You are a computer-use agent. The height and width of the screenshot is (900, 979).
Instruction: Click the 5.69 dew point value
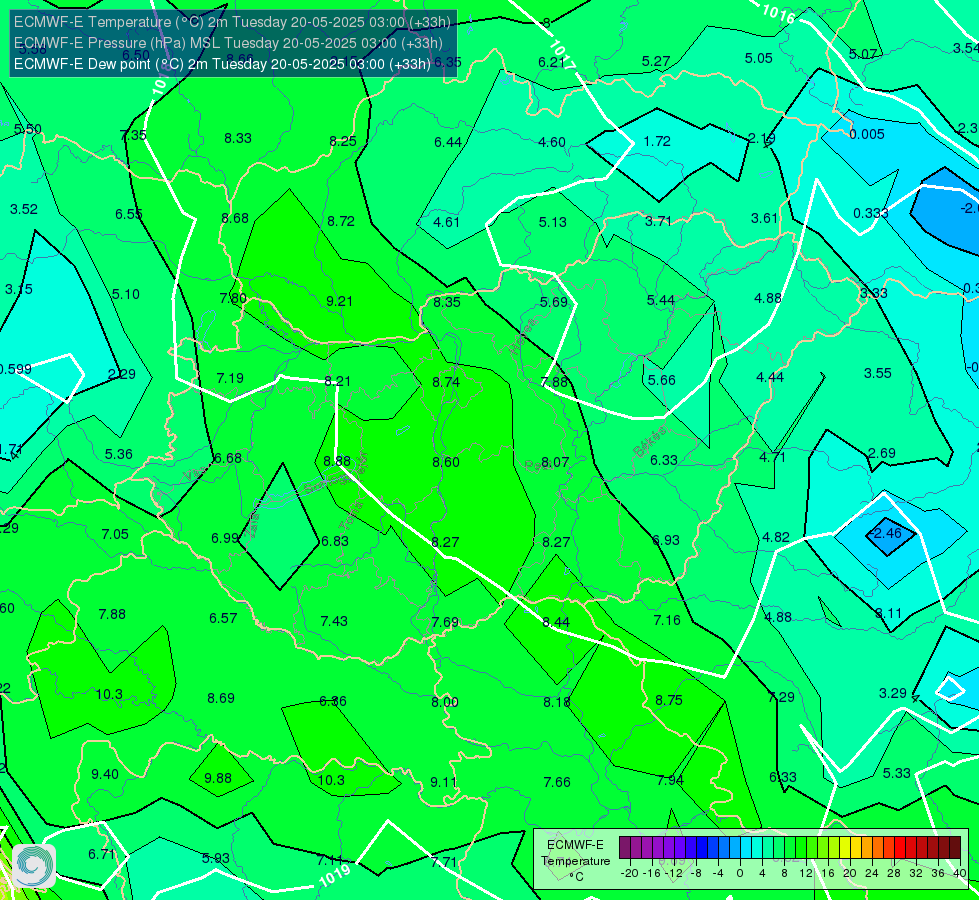coord(554,302)
